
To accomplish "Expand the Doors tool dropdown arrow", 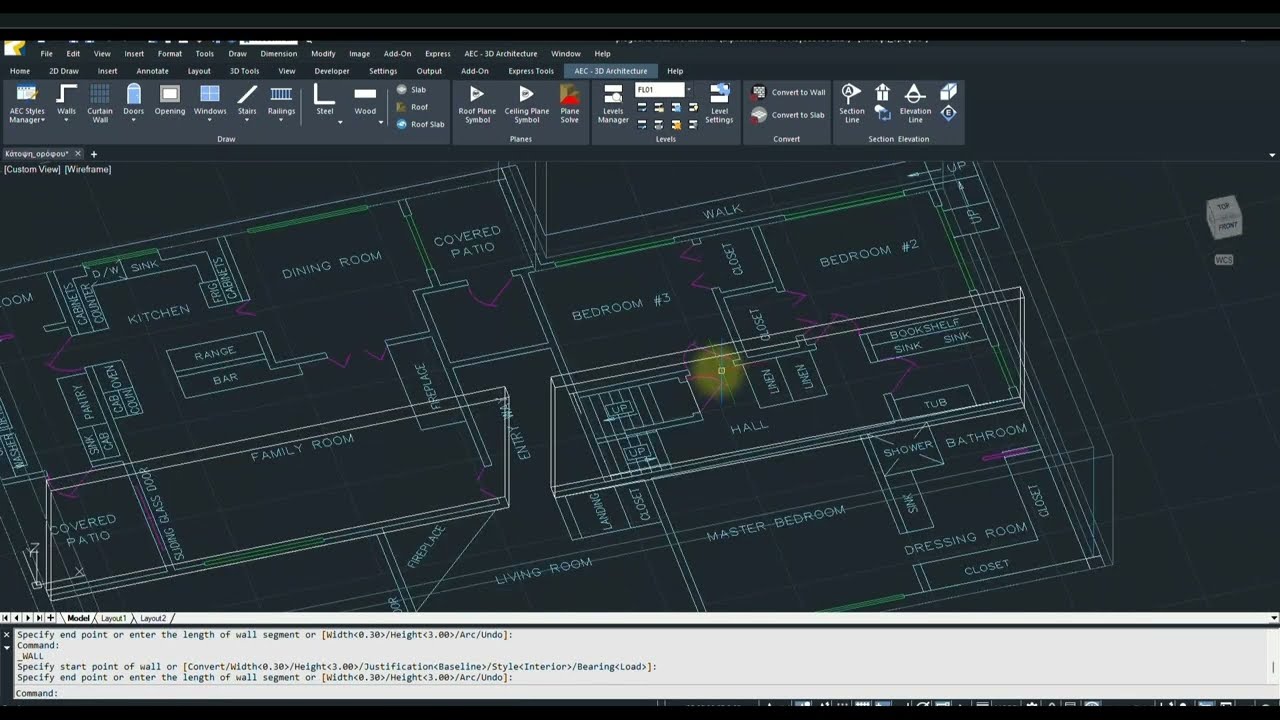I will point(134,120).
